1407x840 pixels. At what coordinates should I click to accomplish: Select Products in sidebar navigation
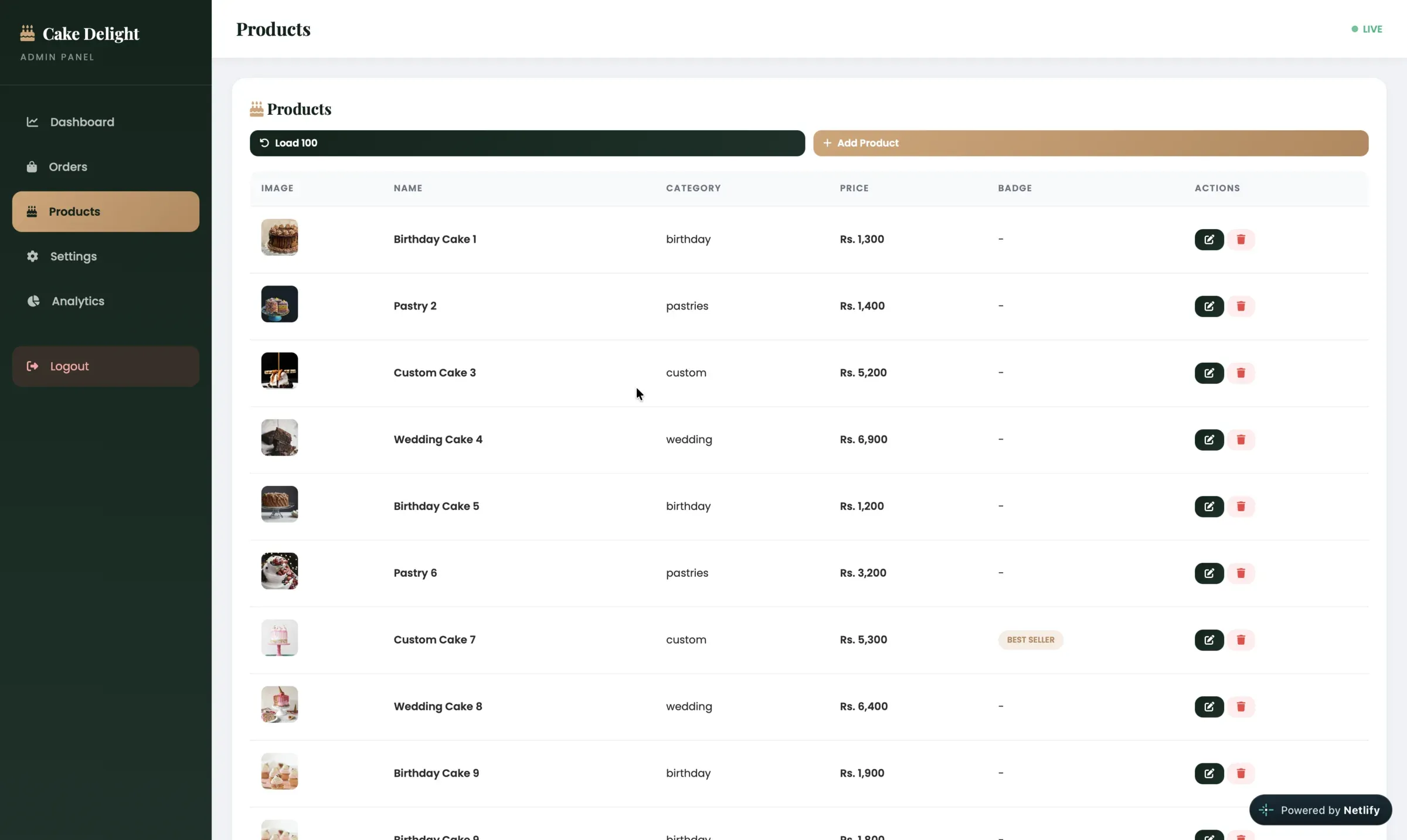[106, 212]
